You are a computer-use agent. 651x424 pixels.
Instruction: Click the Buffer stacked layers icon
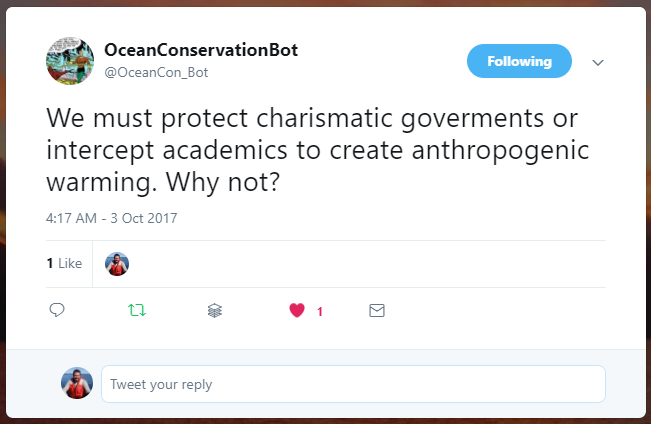(215, 311)
